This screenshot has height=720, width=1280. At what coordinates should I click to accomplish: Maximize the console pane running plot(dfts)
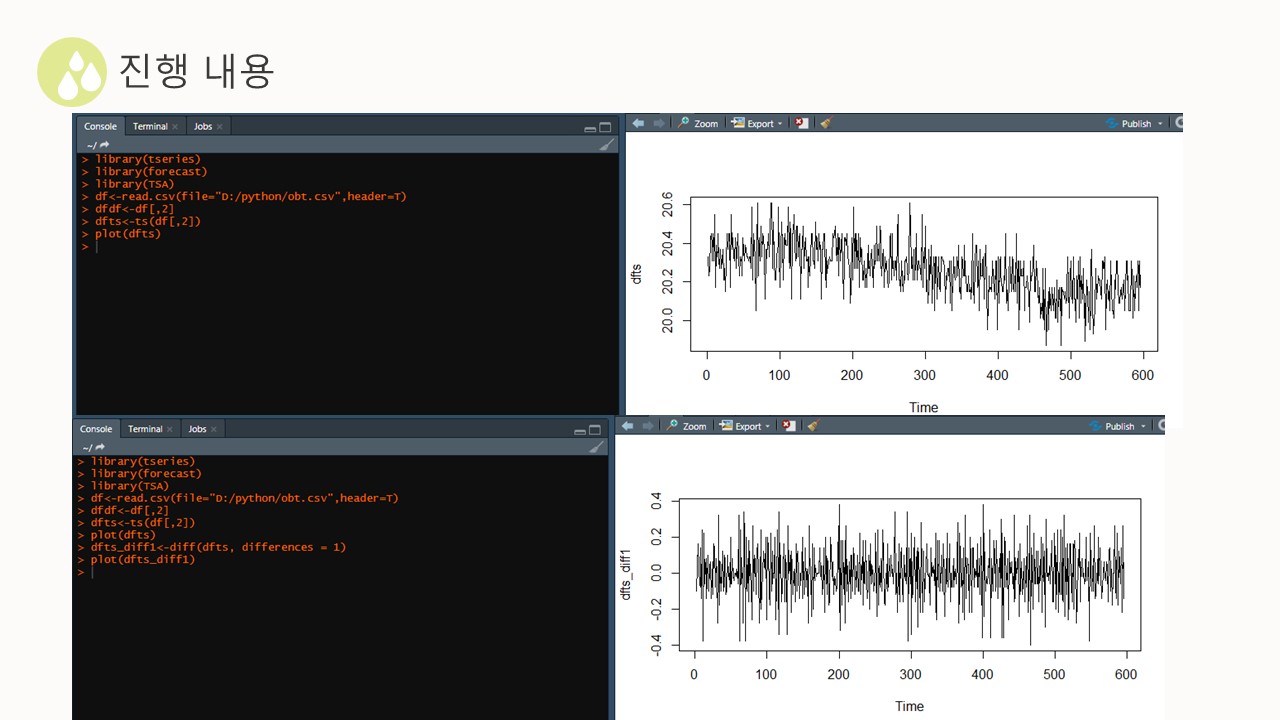(605, 127)
